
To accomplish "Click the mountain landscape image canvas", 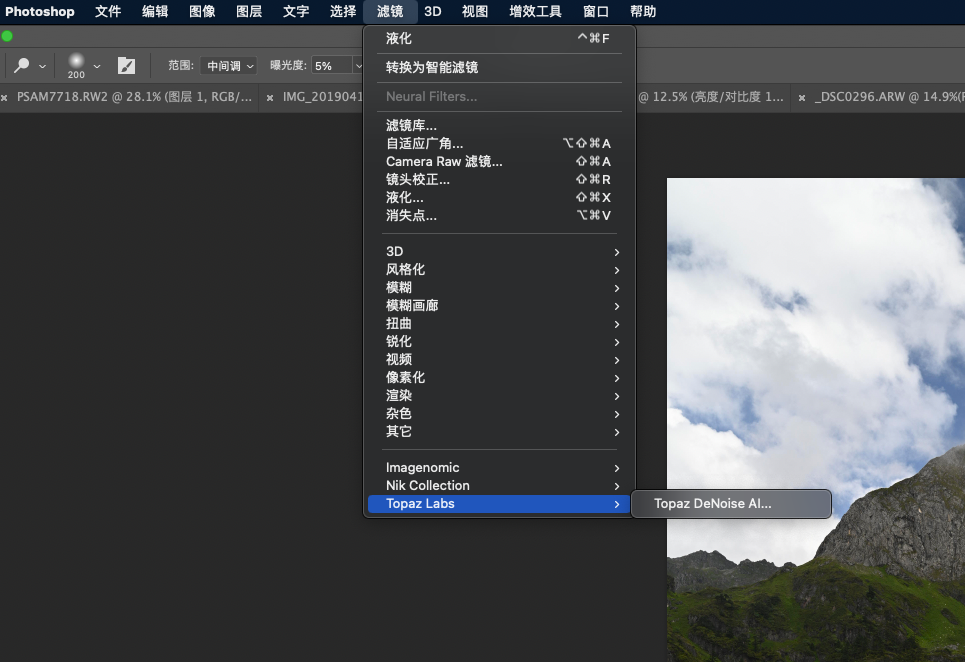I will pyautogui.click(x=815, y=420).
